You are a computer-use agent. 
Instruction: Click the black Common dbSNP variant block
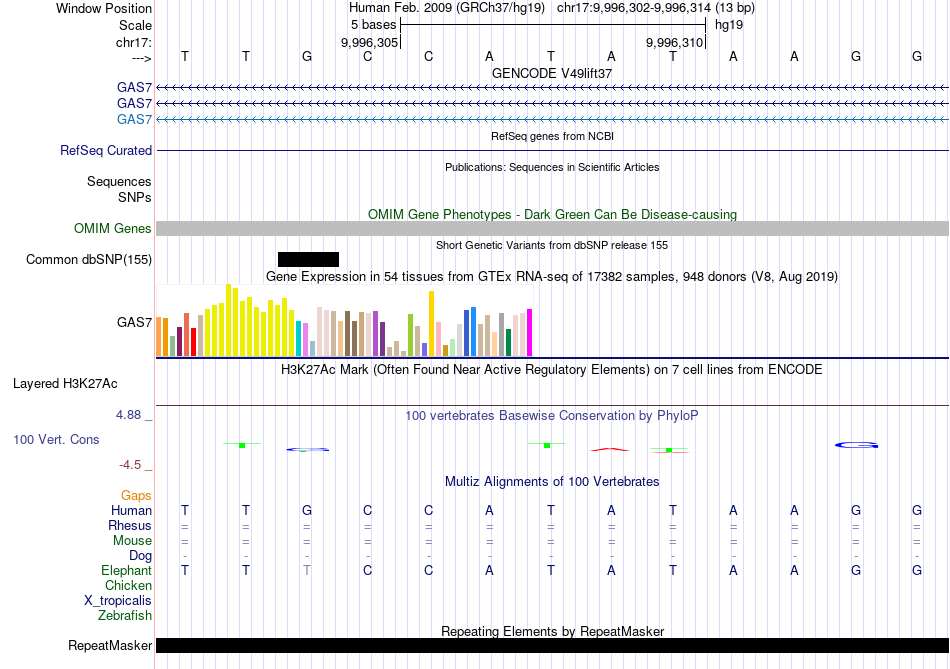pos(308,260)
